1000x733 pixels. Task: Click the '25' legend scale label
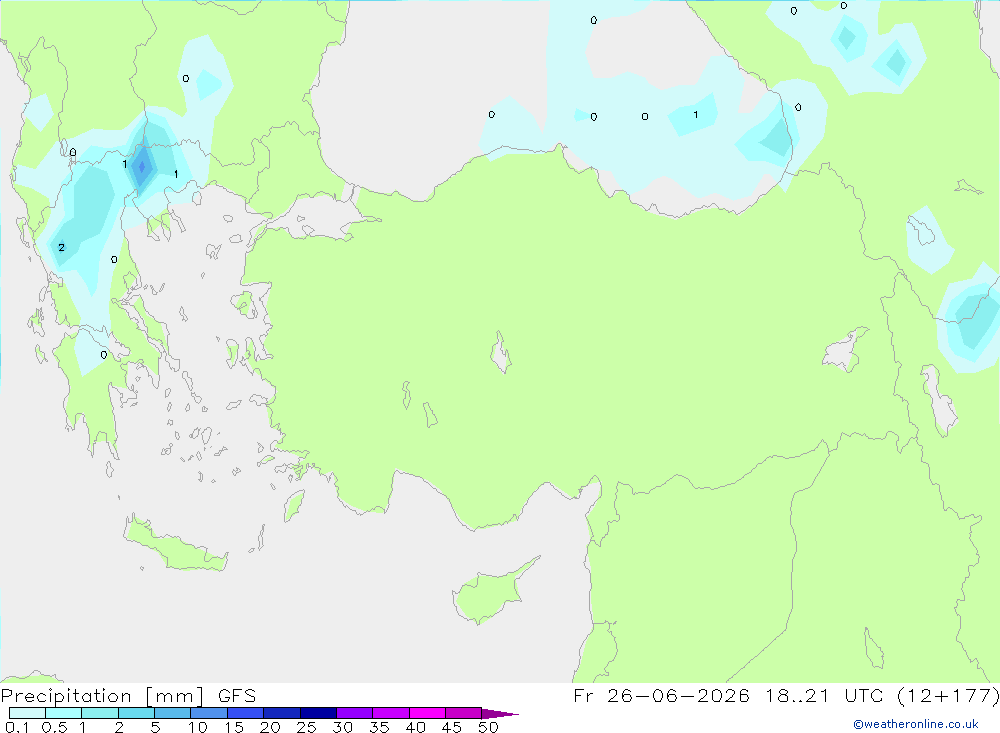306,727
